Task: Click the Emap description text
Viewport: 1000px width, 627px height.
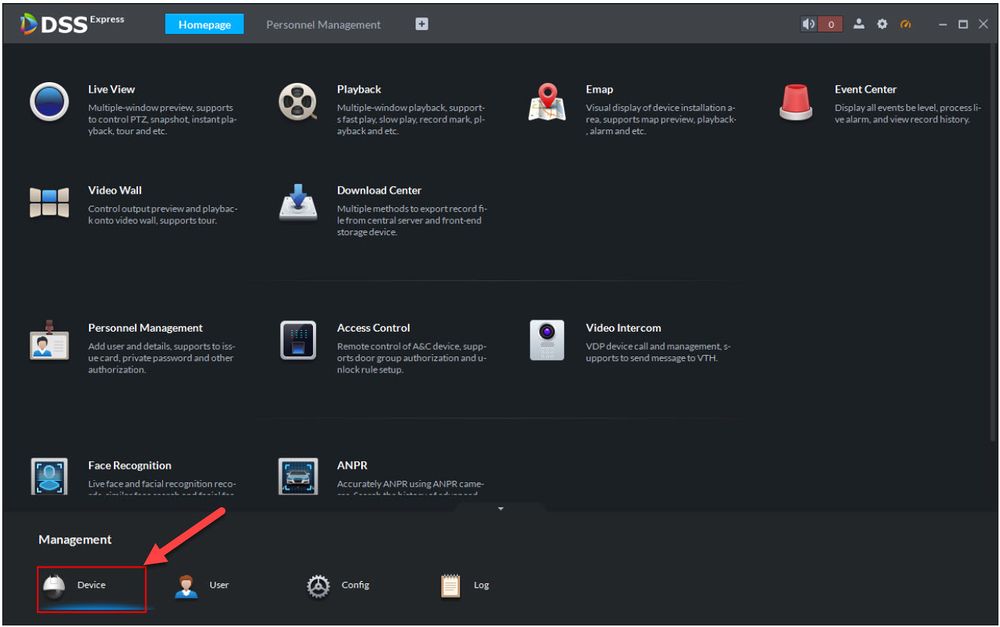Action: [661, 119]
